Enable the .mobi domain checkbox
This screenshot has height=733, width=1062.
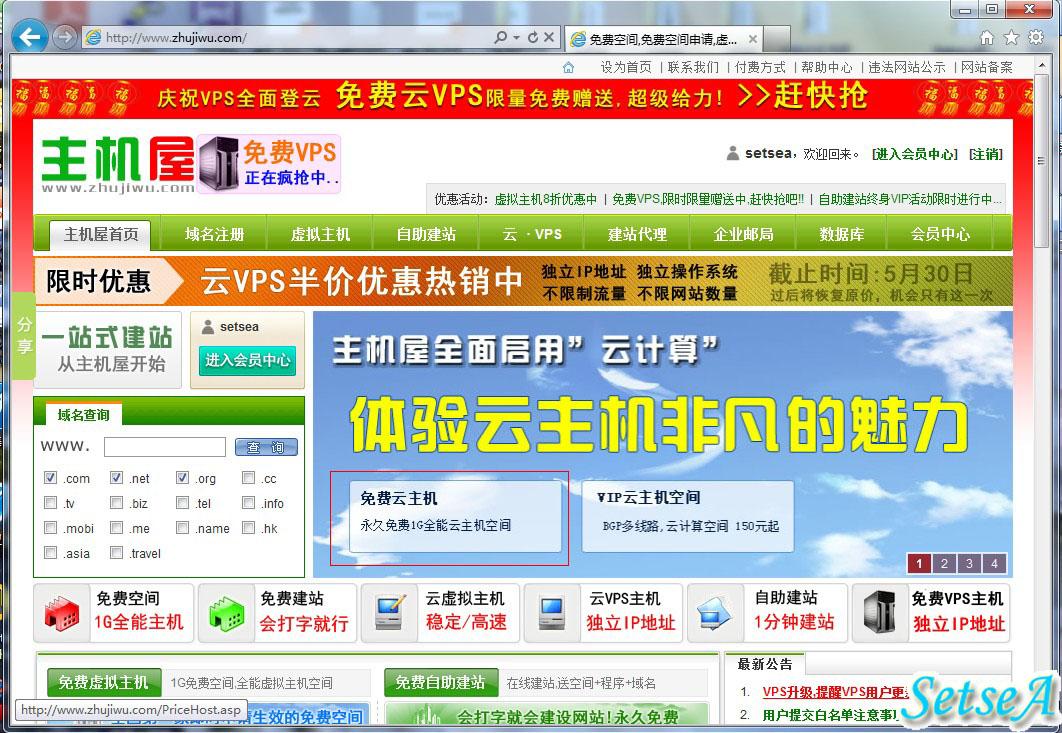(x=50, y=527)
